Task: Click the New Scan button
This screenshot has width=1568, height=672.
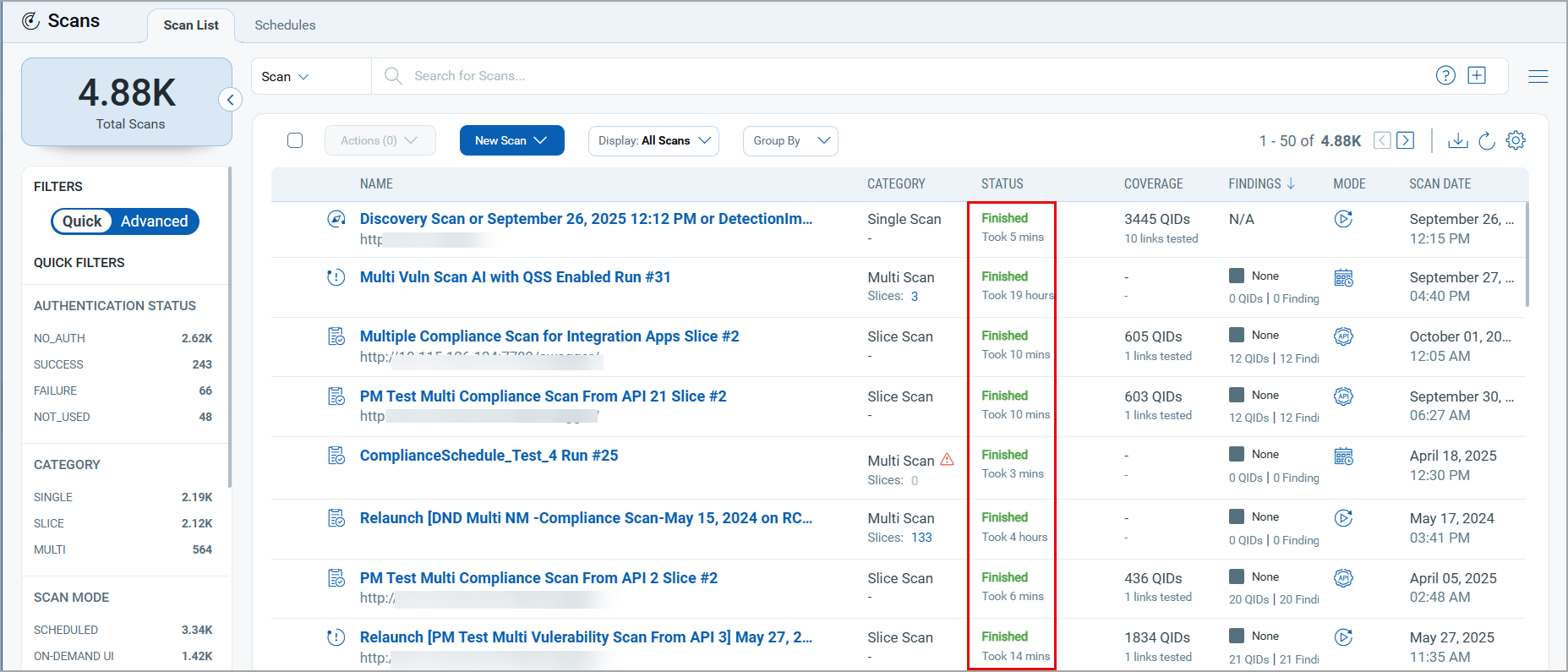Action: (x=511, y=140)
